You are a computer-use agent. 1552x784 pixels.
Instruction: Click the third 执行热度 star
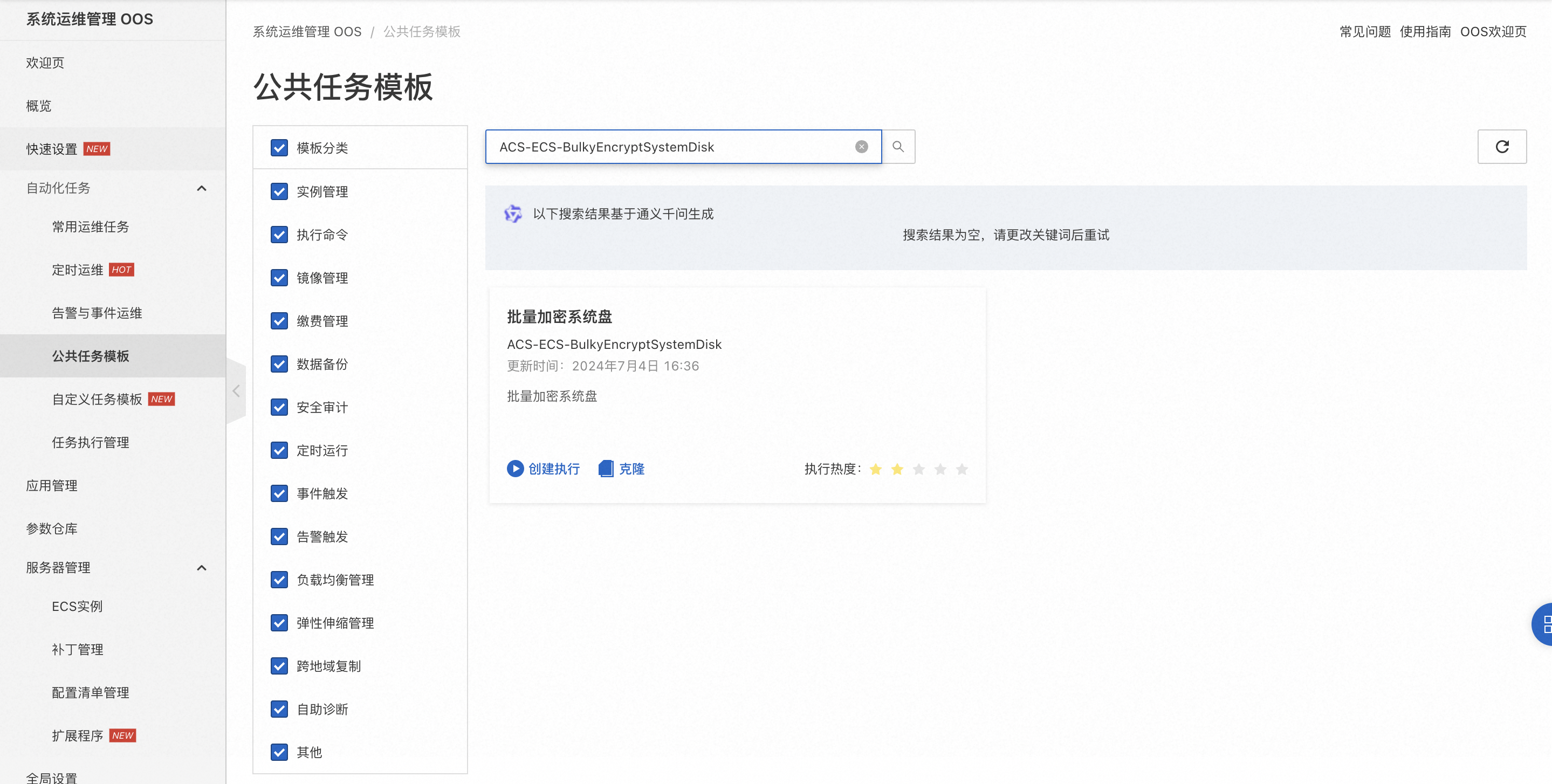(919, 469)
